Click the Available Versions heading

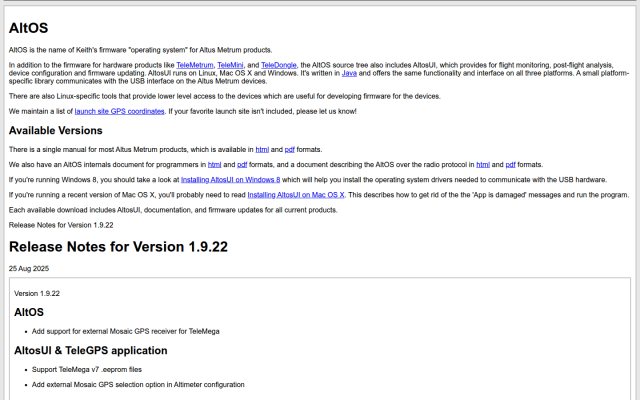pos(56,131)
